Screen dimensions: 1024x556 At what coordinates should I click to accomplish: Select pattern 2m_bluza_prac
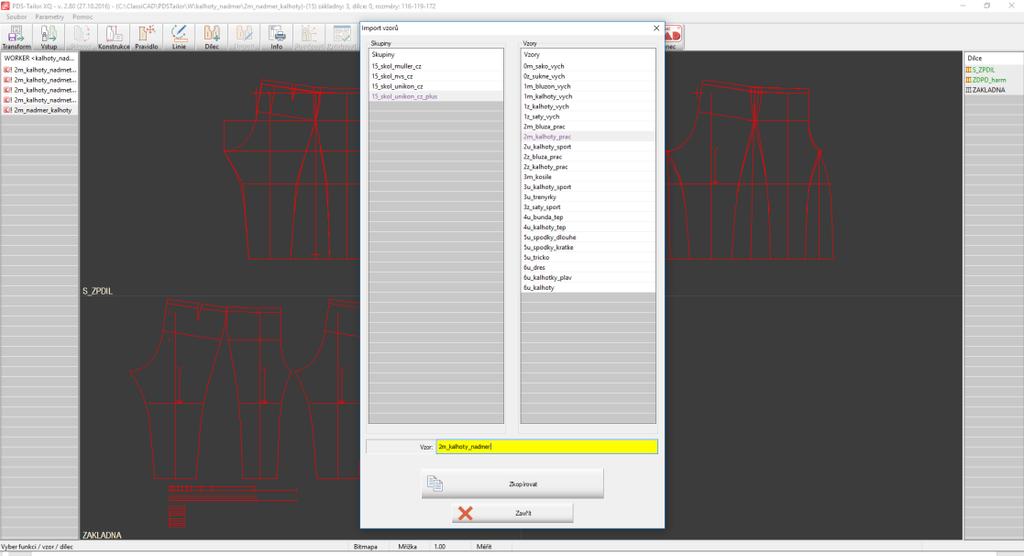(x=588, y=127)
